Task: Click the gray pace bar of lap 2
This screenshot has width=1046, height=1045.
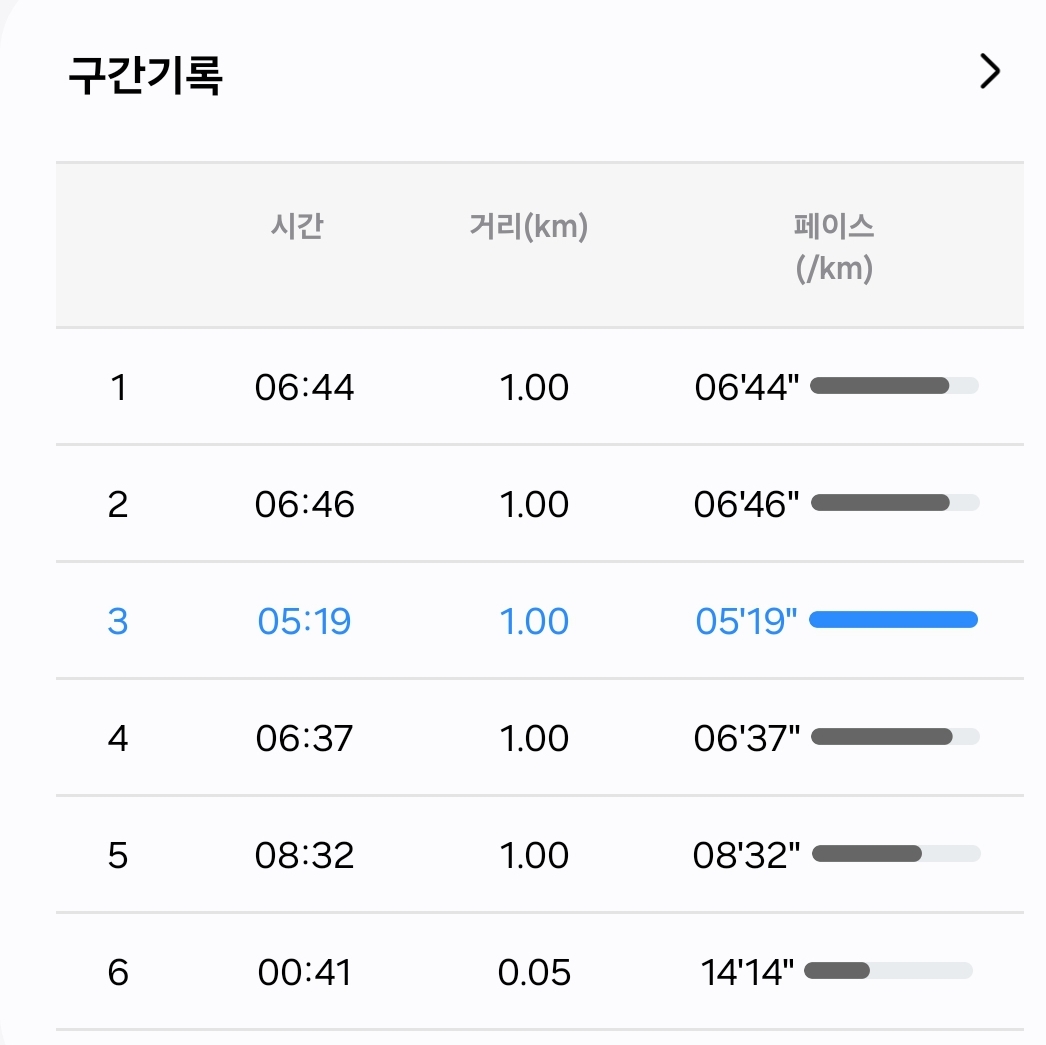Action: (x=895, y=503)
